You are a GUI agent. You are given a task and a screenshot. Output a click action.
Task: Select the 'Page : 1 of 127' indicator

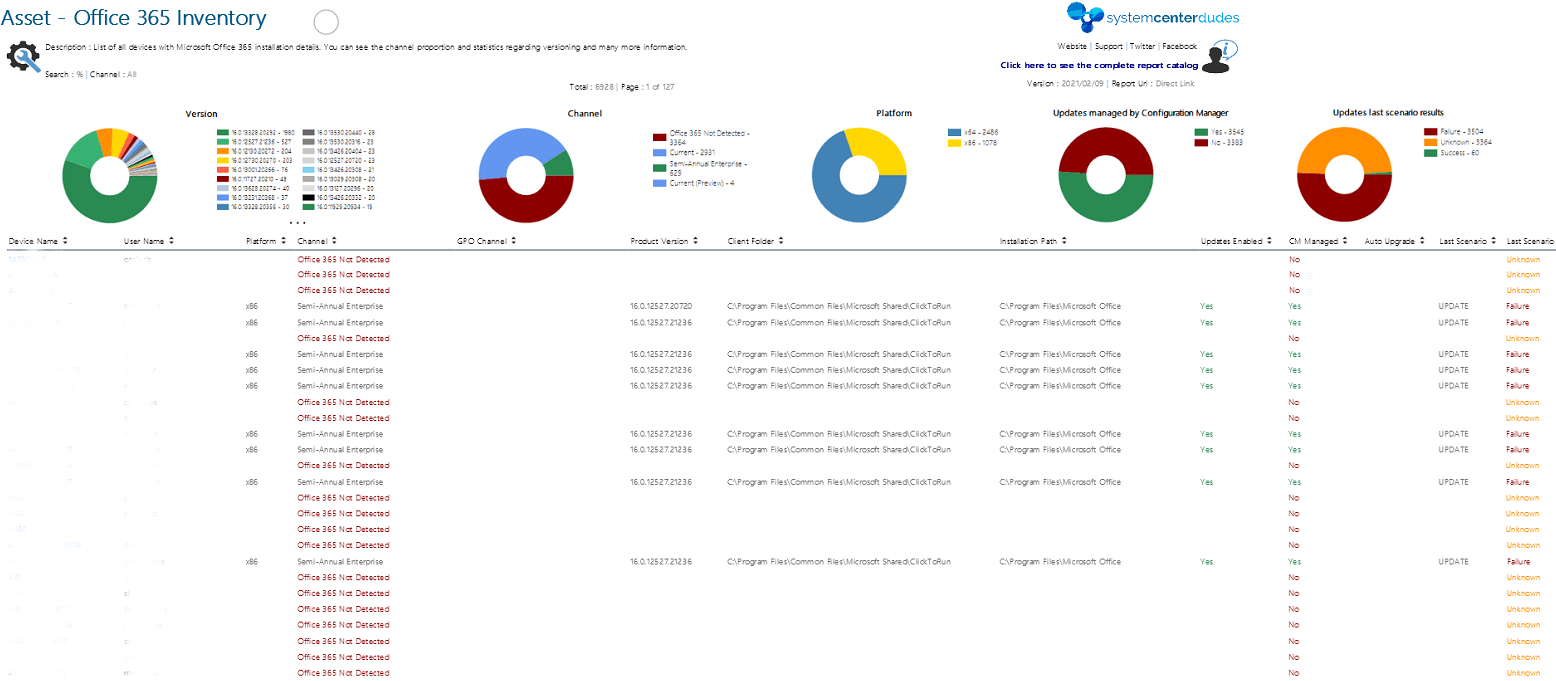pos(648,87)
